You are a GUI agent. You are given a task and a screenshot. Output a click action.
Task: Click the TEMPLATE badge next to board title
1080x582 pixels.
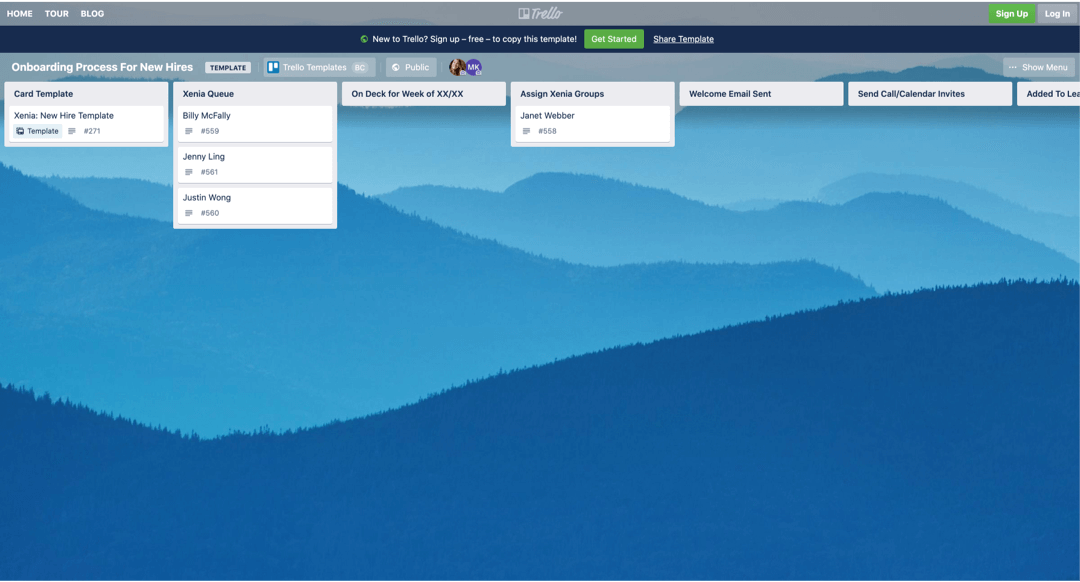228,67
